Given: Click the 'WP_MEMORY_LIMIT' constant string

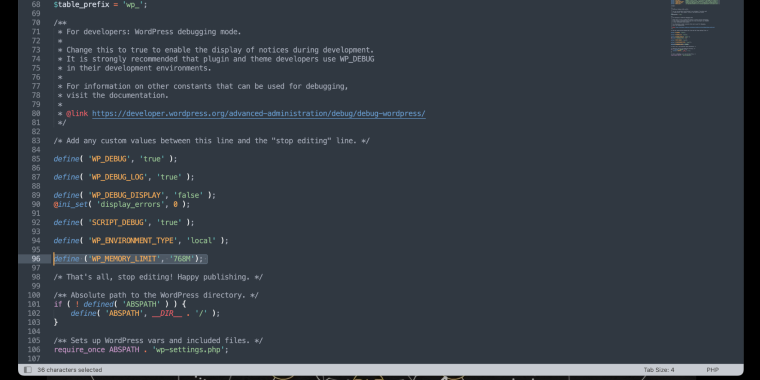Looking at the screenshot, I should click(x=124, y=259).
